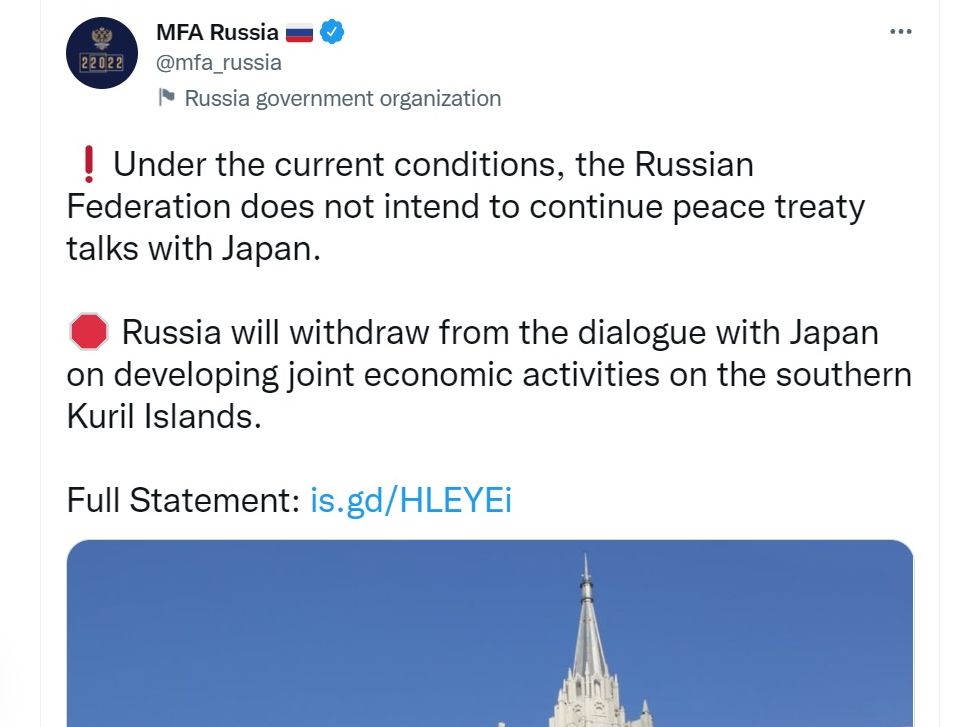Click the red stop sign emoji

click(88, 331)
